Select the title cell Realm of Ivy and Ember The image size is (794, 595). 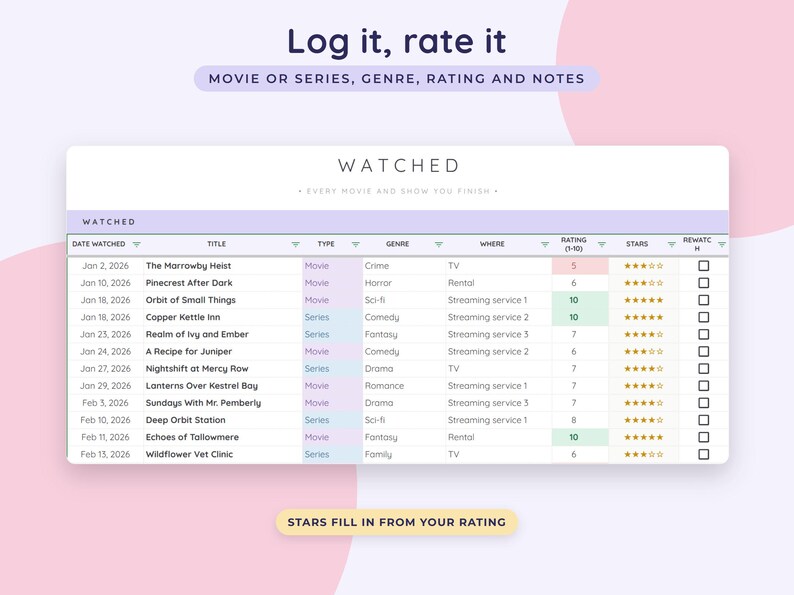point(223,334)
